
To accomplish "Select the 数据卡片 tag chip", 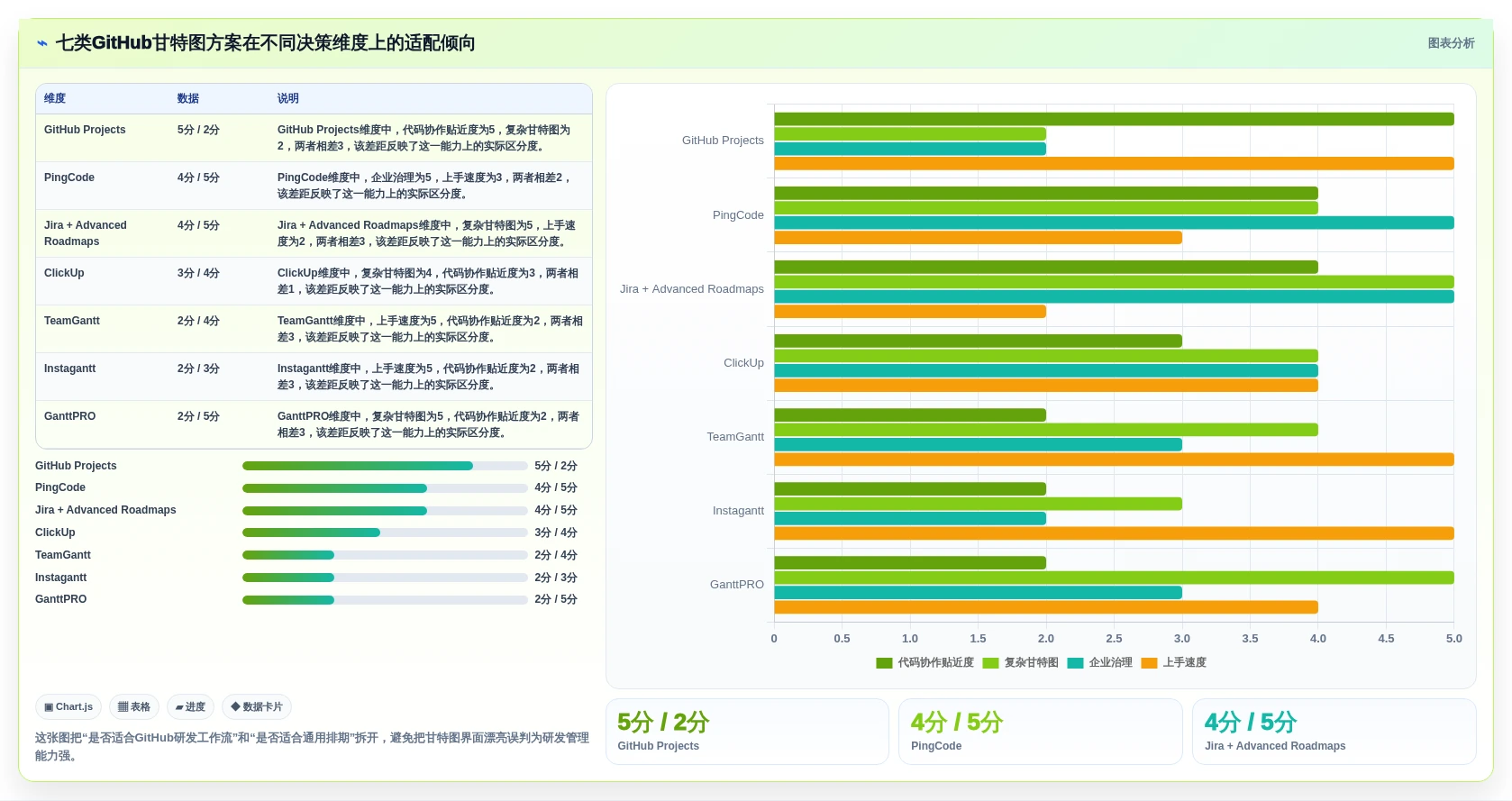I will coord(257,707).
